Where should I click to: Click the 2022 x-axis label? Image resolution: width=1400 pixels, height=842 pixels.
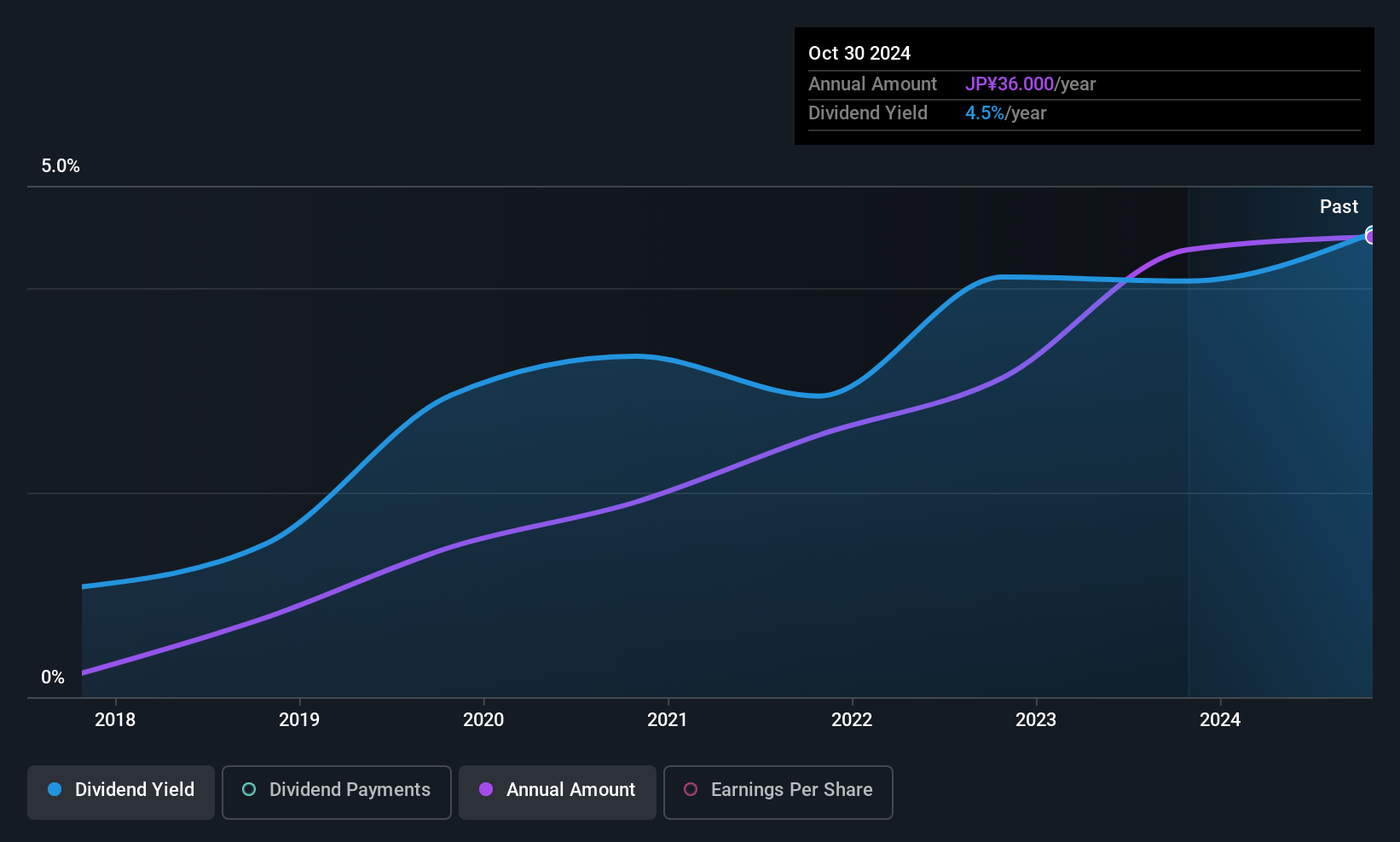click(x=852, y=720)
